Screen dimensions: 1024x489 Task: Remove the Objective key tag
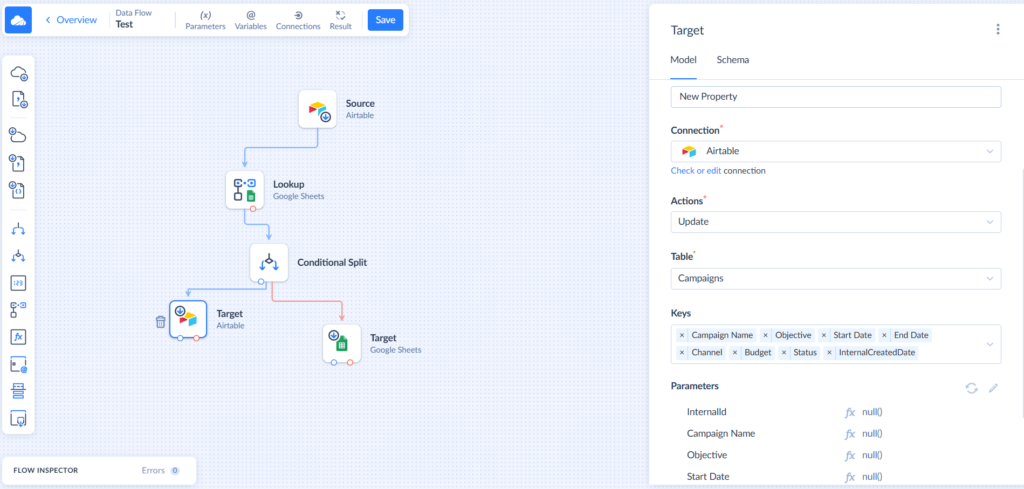point(765,335)
